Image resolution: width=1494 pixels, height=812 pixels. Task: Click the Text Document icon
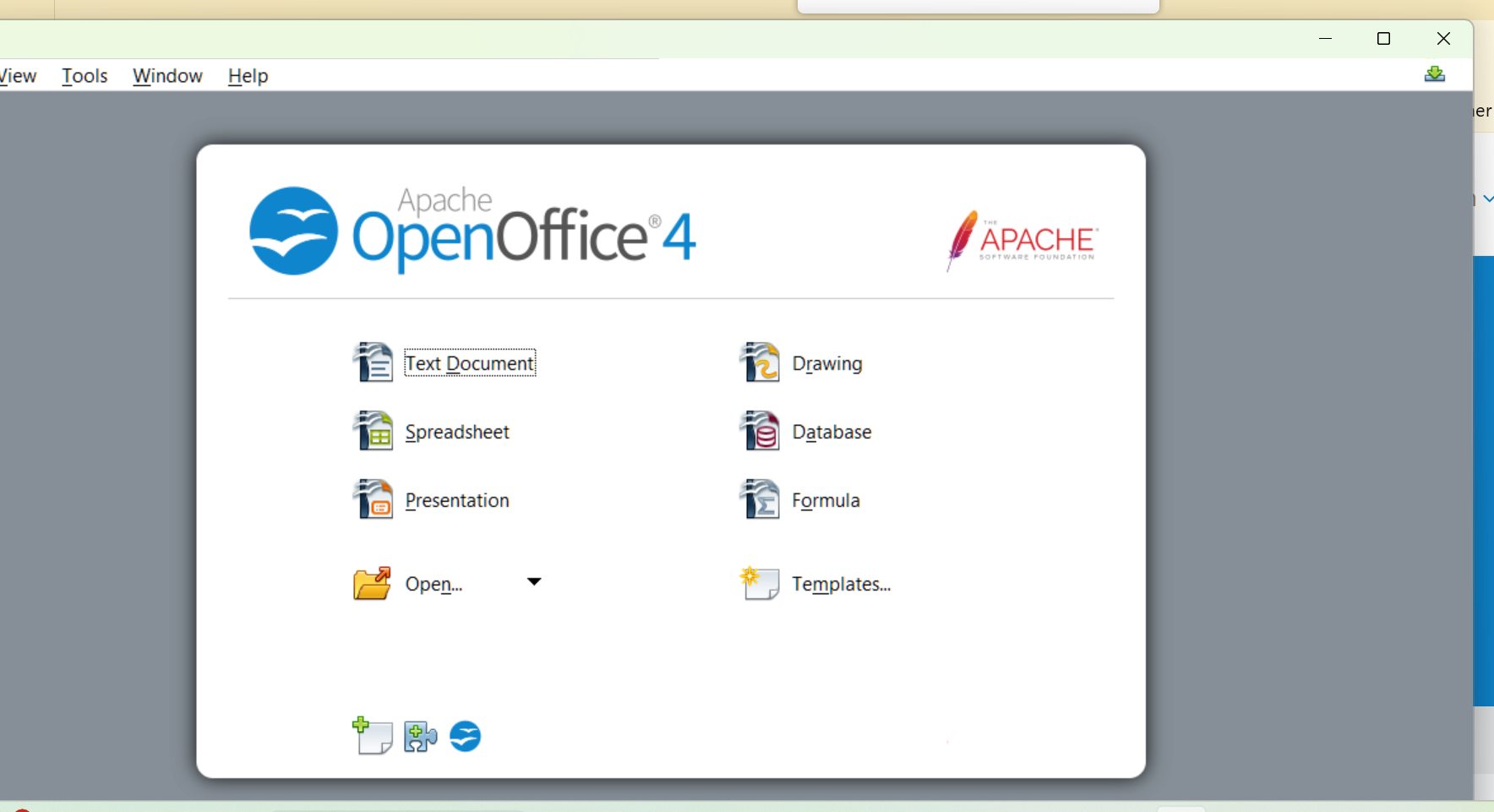tap(373, 362)
